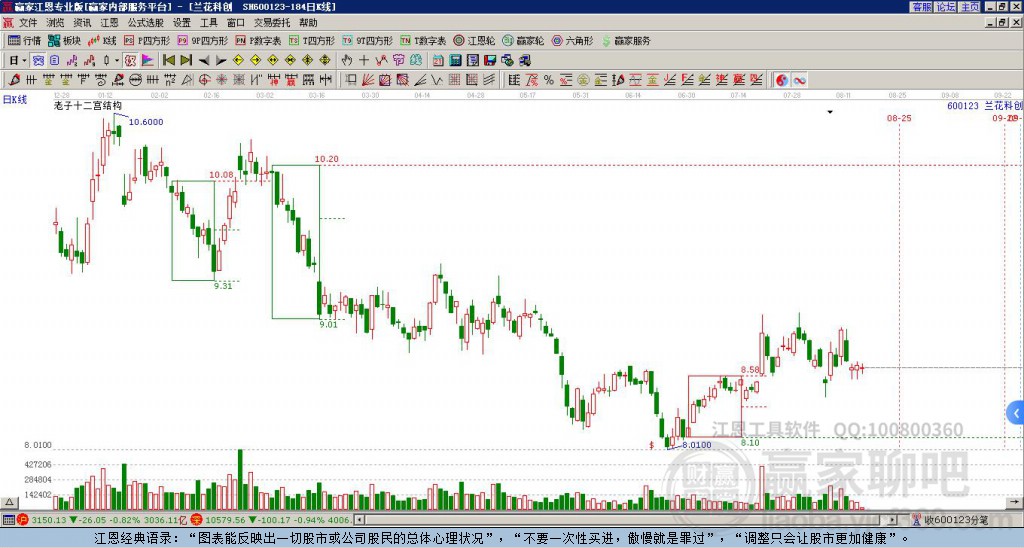The height and width of the screenshot is (548, 1024).
Task: Launch the 赢家轮 wheel tool
Action: [x=523, y=40]
